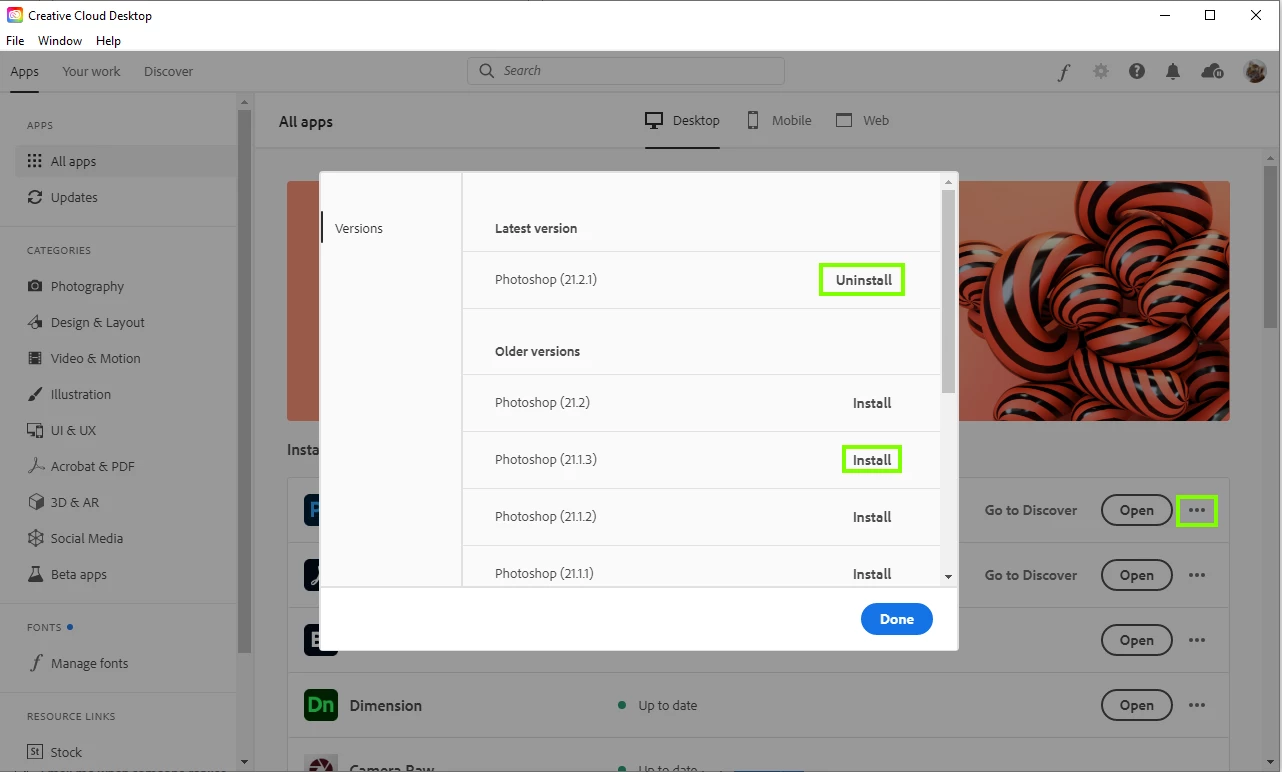Open the help question mark icon
This screenshot has height=772, width=1282.
click(1137, 72)
